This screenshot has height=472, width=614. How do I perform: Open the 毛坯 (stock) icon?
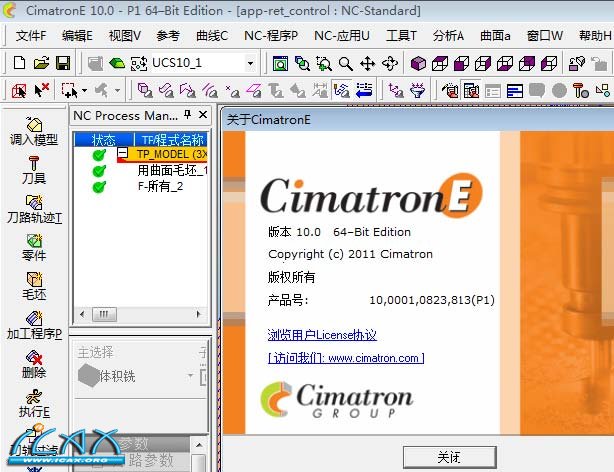click(x=33, y=280)
